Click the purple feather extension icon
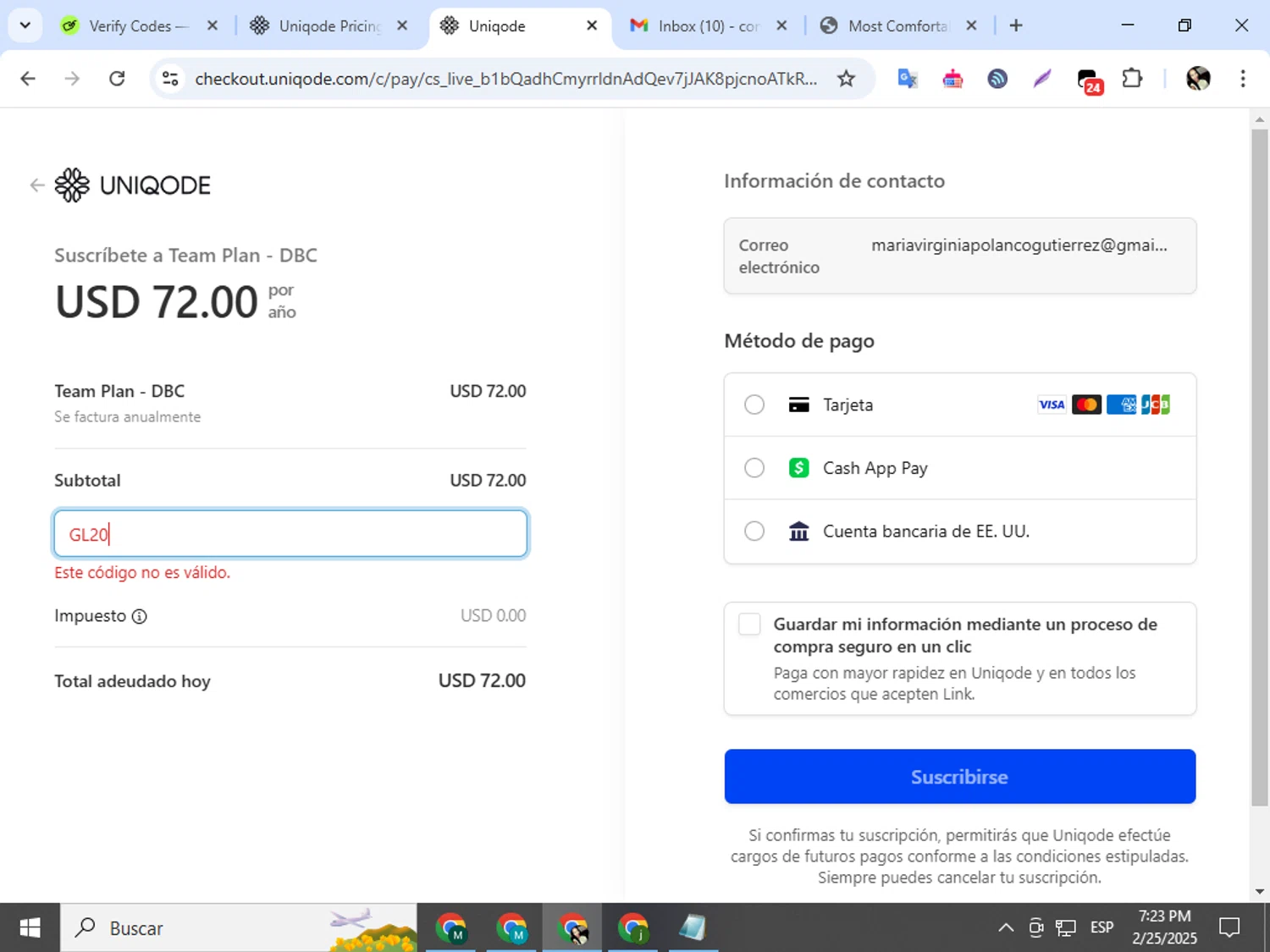The width and height of the screenshot is (1270, 952). point(1042,79)
